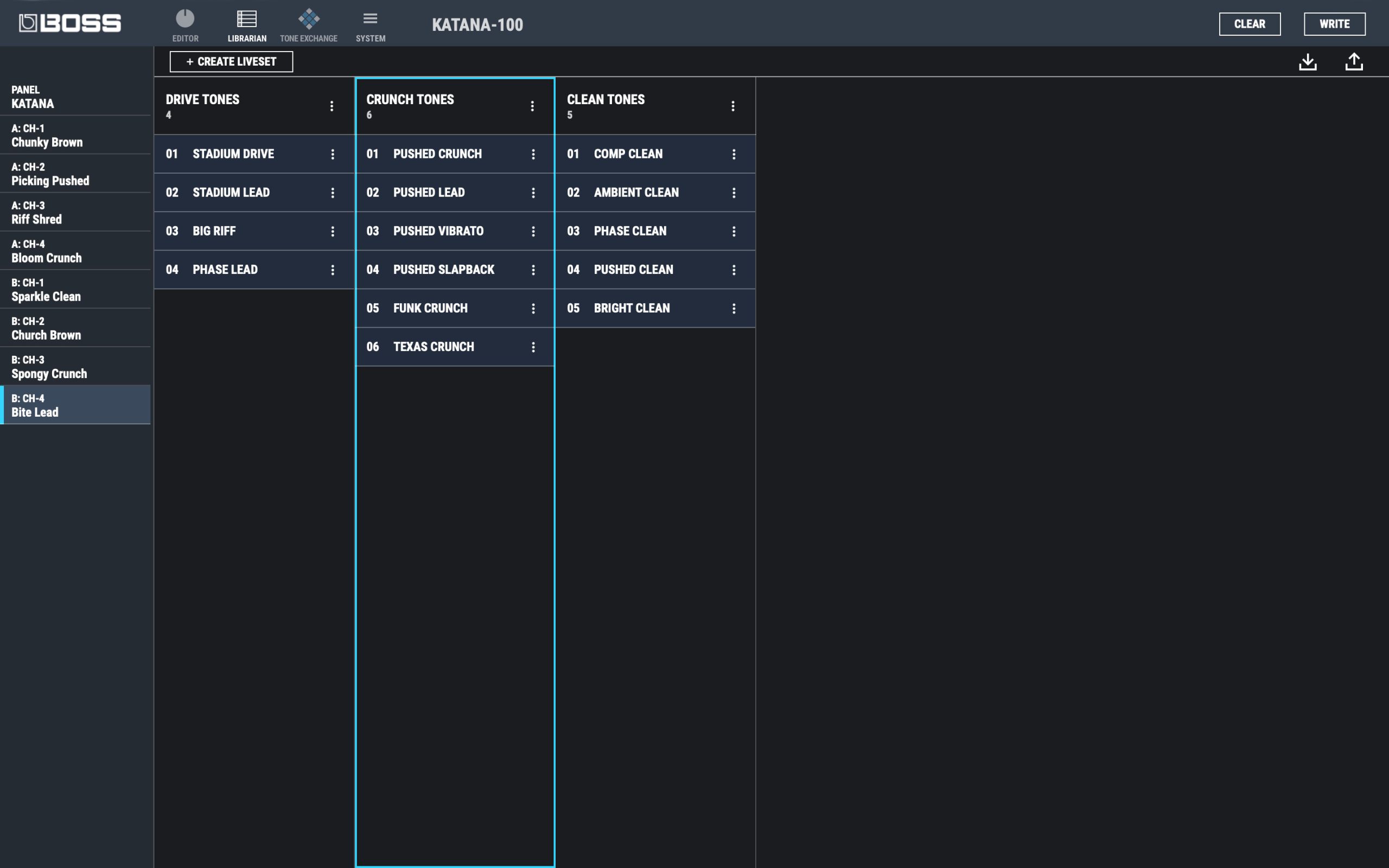Open options for Stadium Drive patch
1389x868 pixels.
click(x=332, y=154)
